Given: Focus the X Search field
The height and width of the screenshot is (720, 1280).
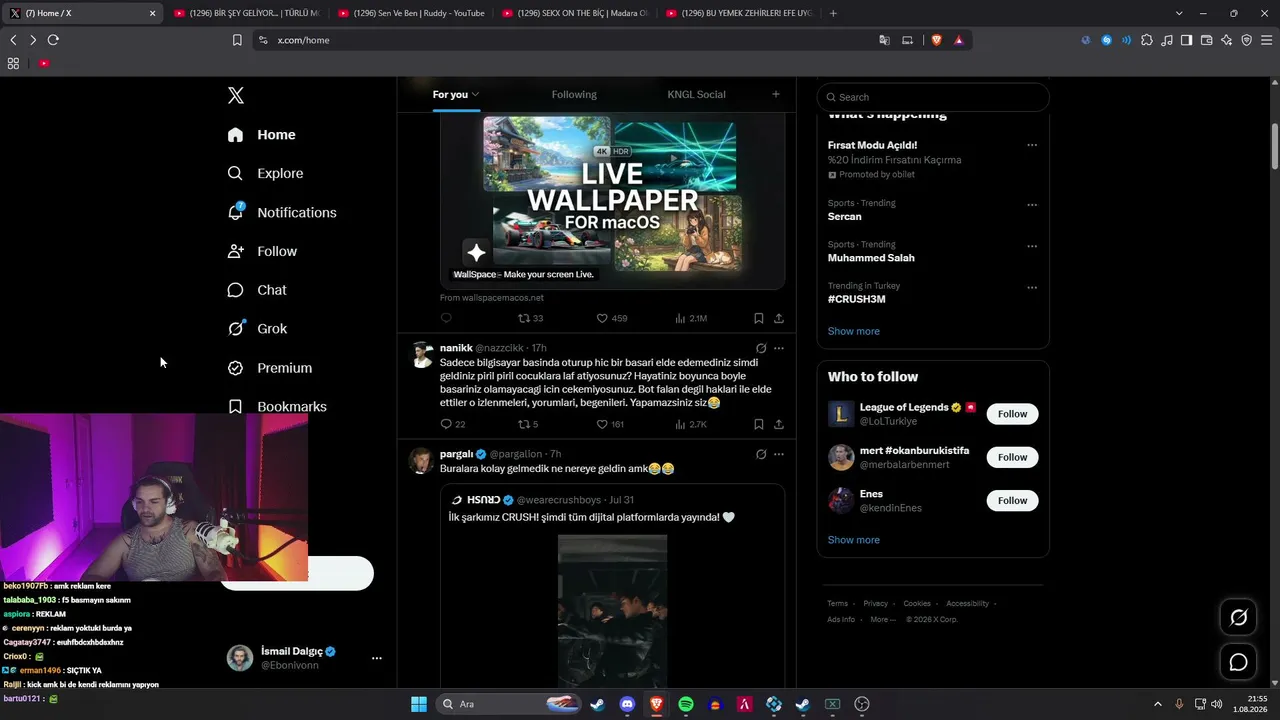Looking at the screenshot, I should 933,97.
